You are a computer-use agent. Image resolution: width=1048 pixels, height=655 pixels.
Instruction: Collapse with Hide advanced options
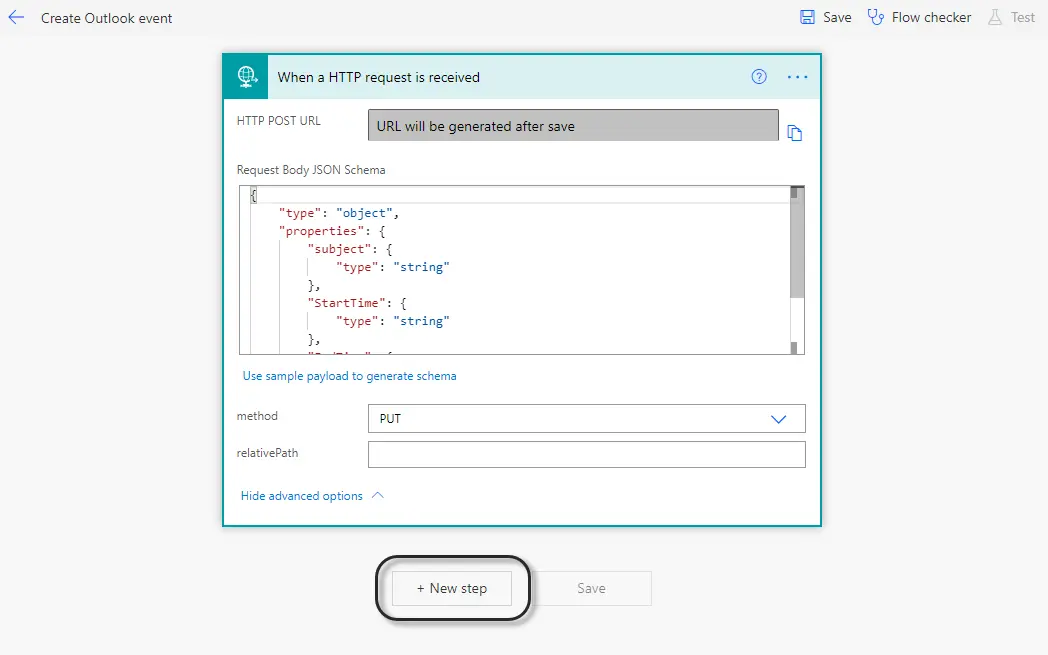coord(301,496)
